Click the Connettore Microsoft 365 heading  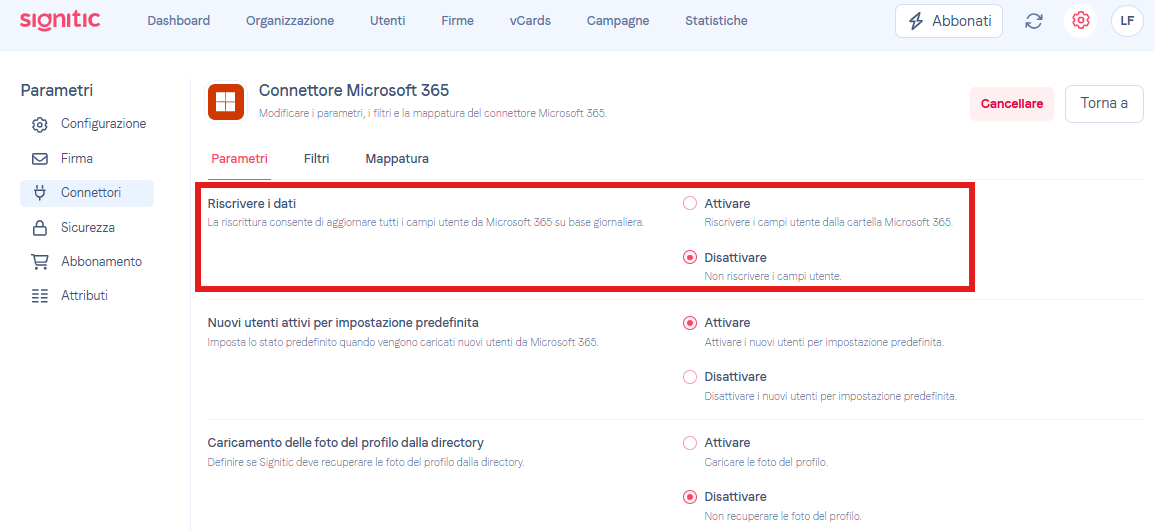[354, 91]
